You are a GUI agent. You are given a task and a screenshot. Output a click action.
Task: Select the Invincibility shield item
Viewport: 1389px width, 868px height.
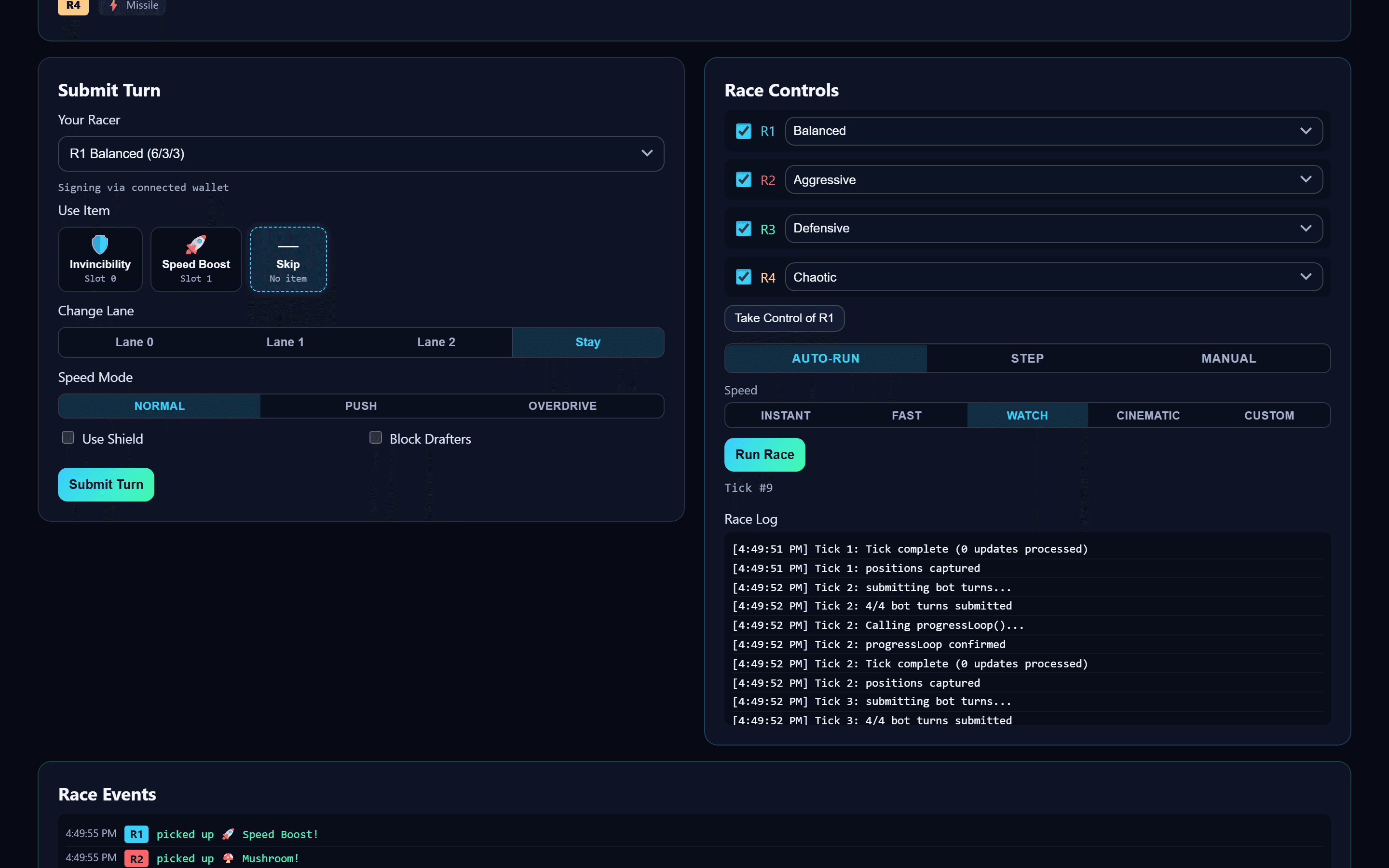coord(100,259)
